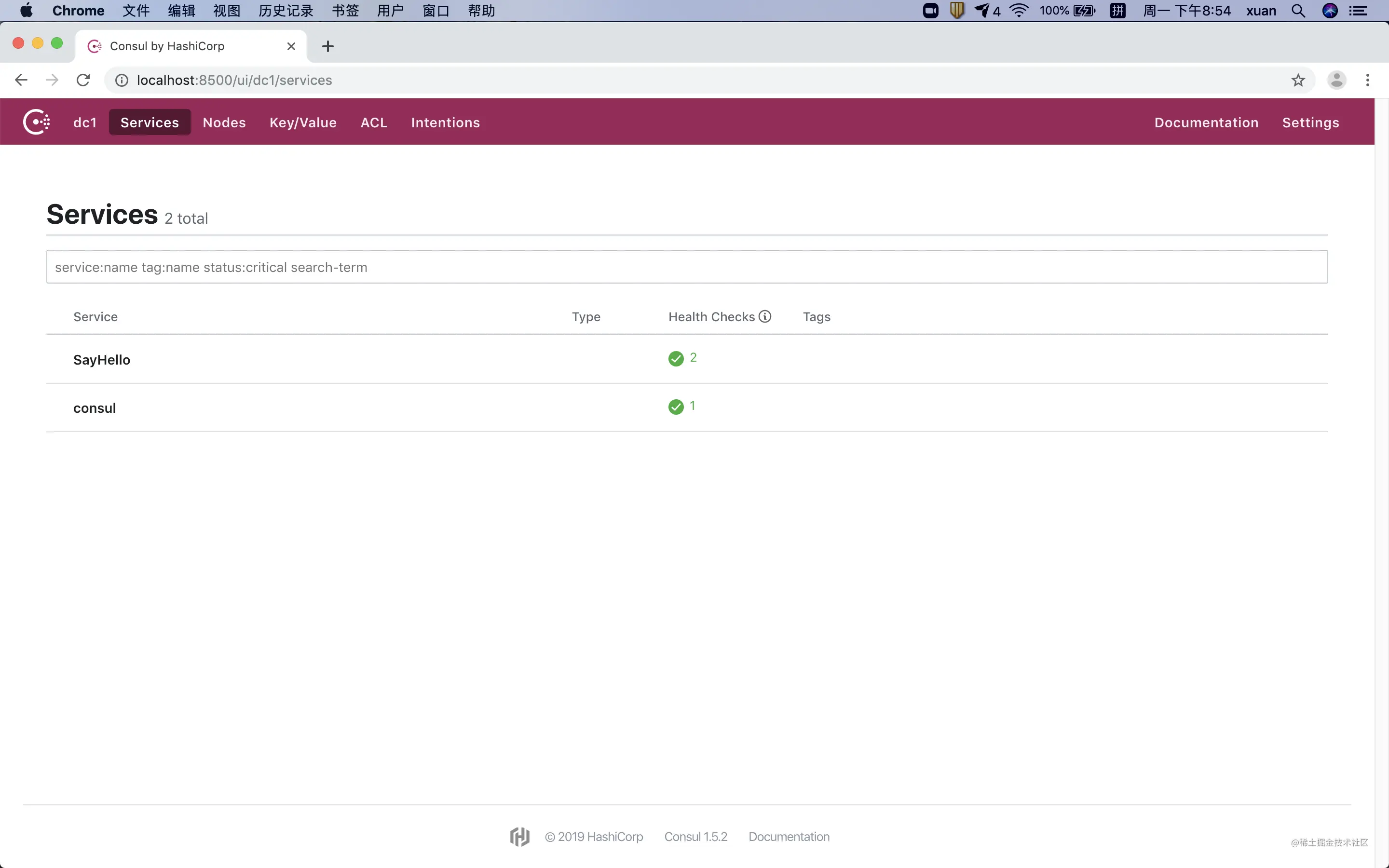Focus the services search filter field
The image size is (1389, 868).
coord(687,267)
